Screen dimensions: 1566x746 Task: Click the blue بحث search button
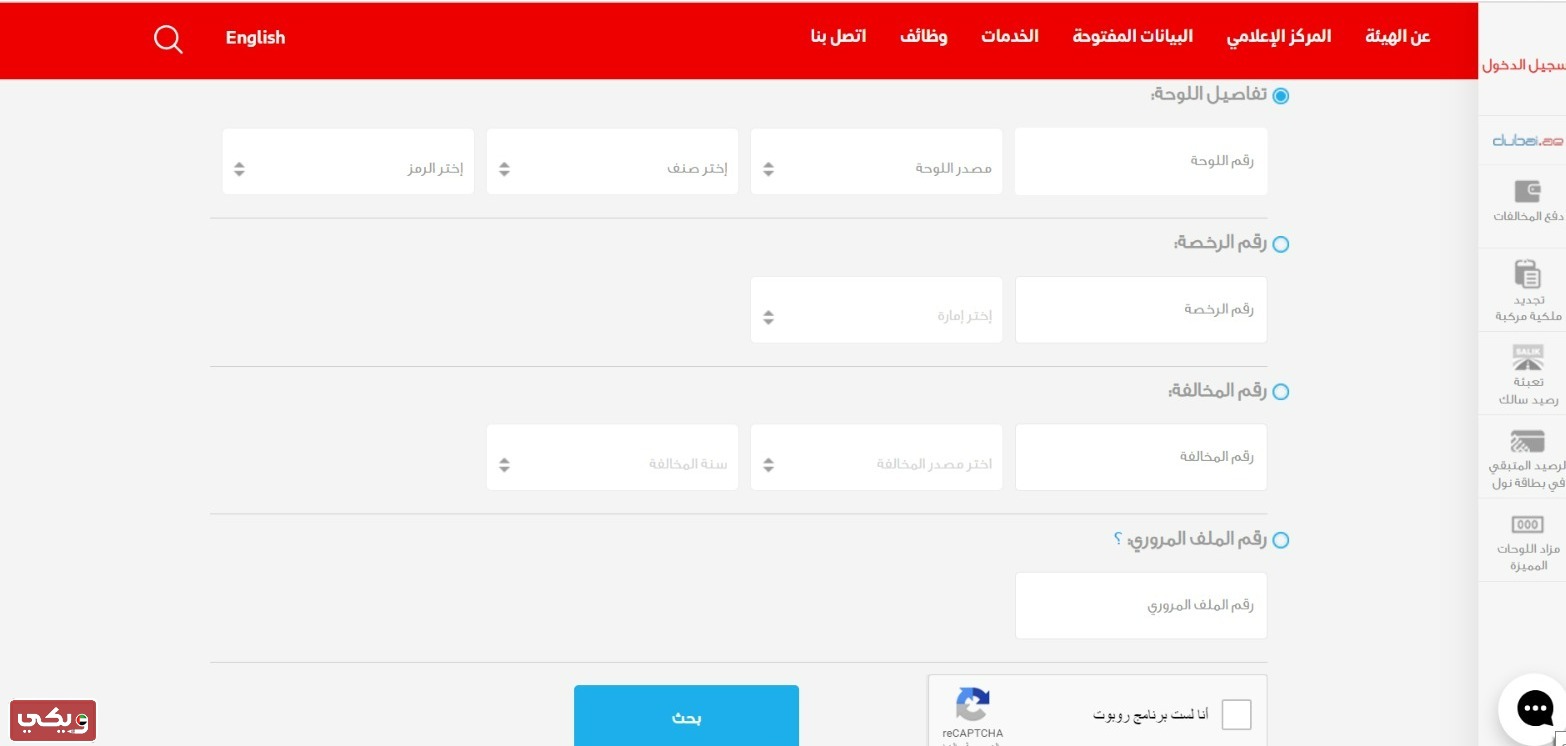click(686, 715)
